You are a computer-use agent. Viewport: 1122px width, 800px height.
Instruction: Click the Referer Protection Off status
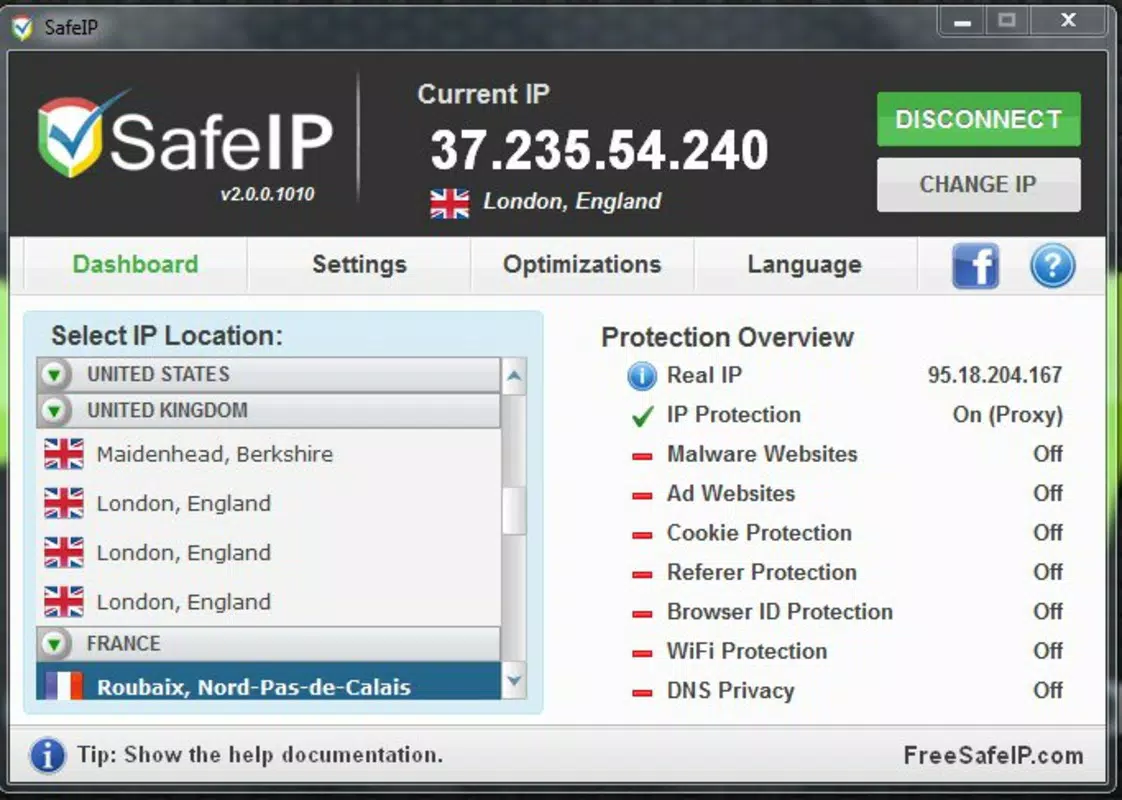coord(1048,572)
